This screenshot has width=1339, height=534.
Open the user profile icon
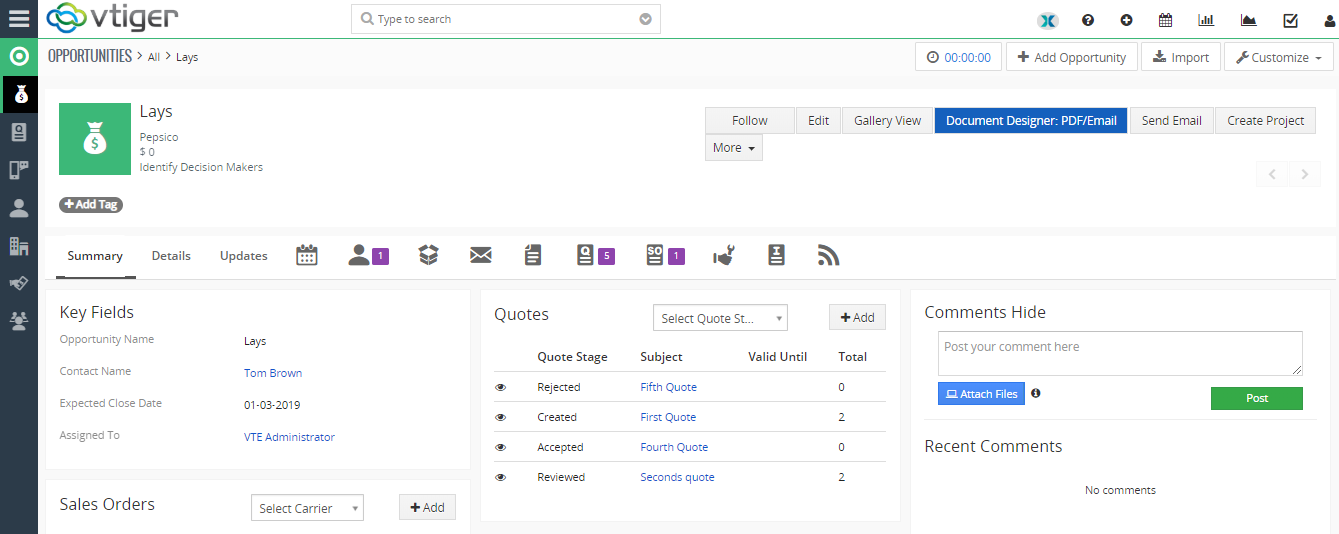pyautogui.click(x=1330, y=20)
